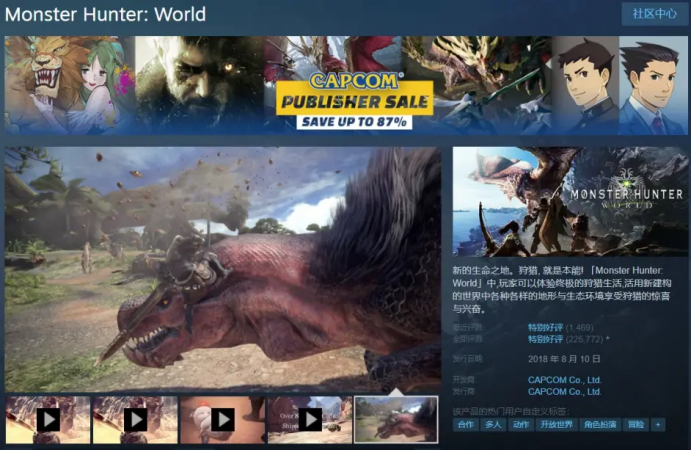This screenshot has height=450, width=691.
Task: Select the 开放世界 tag
Action: click(x=557, y=425)
